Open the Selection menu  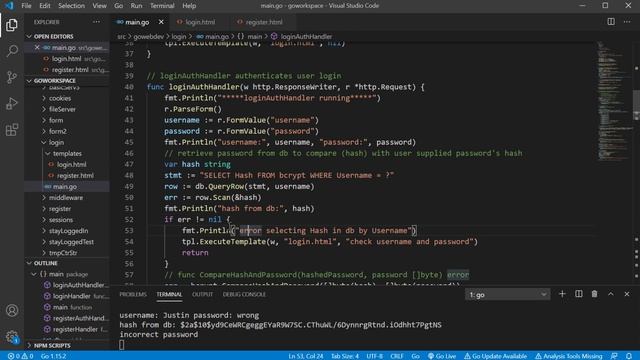pyautogui.click(x=71, y=6)
